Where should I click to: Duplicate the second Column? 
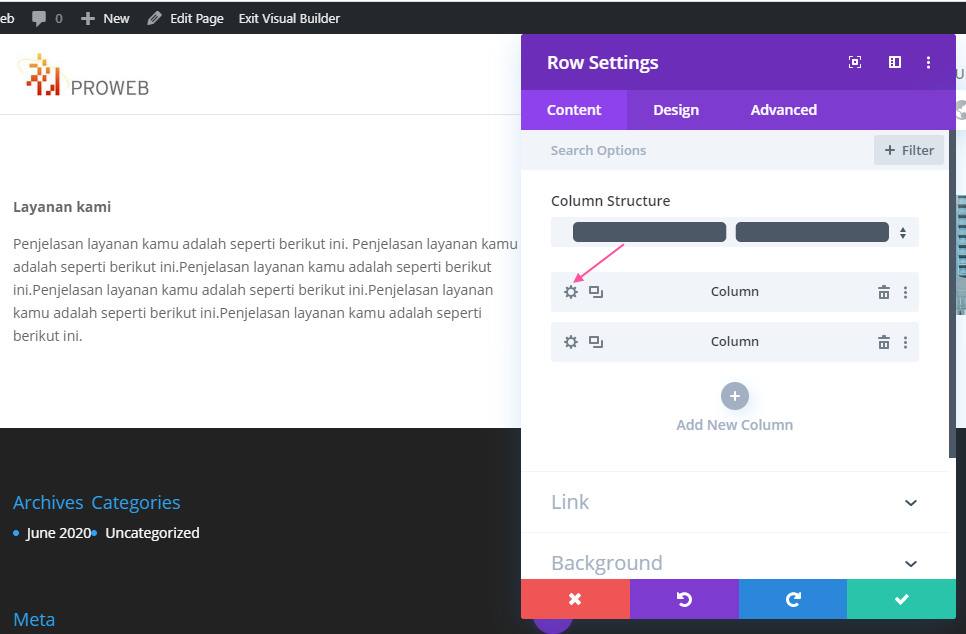(x=596, y=342)
